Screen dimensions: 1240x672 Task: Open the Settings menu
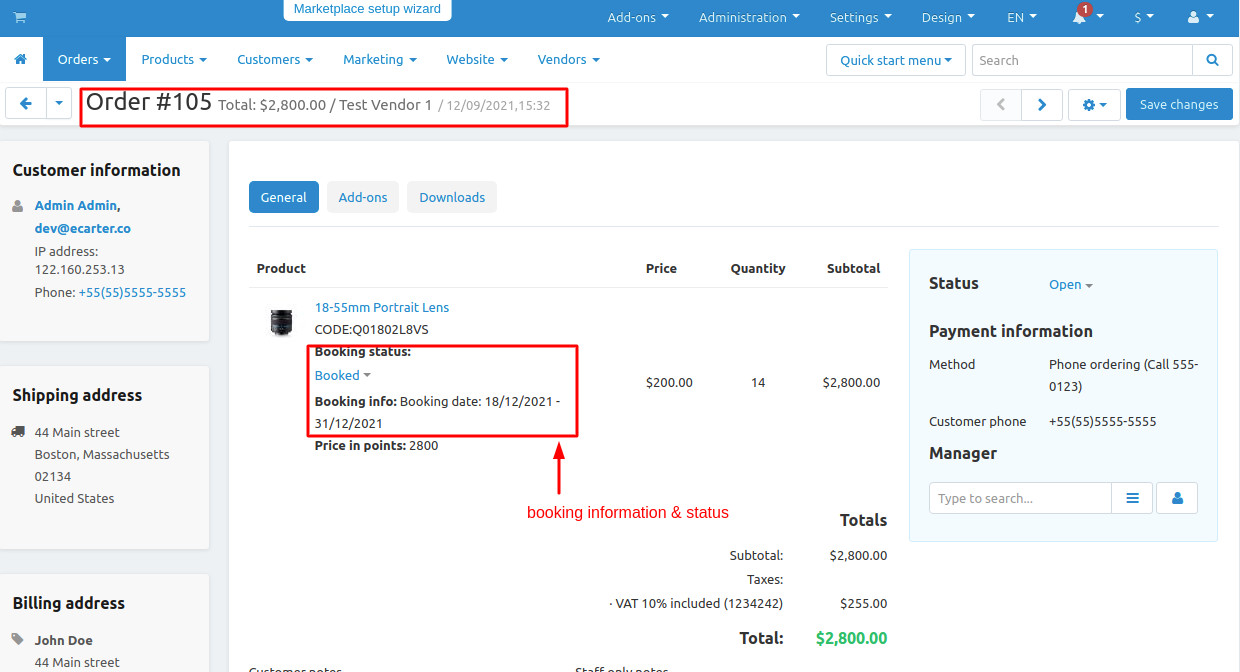[x=860, y=18]
